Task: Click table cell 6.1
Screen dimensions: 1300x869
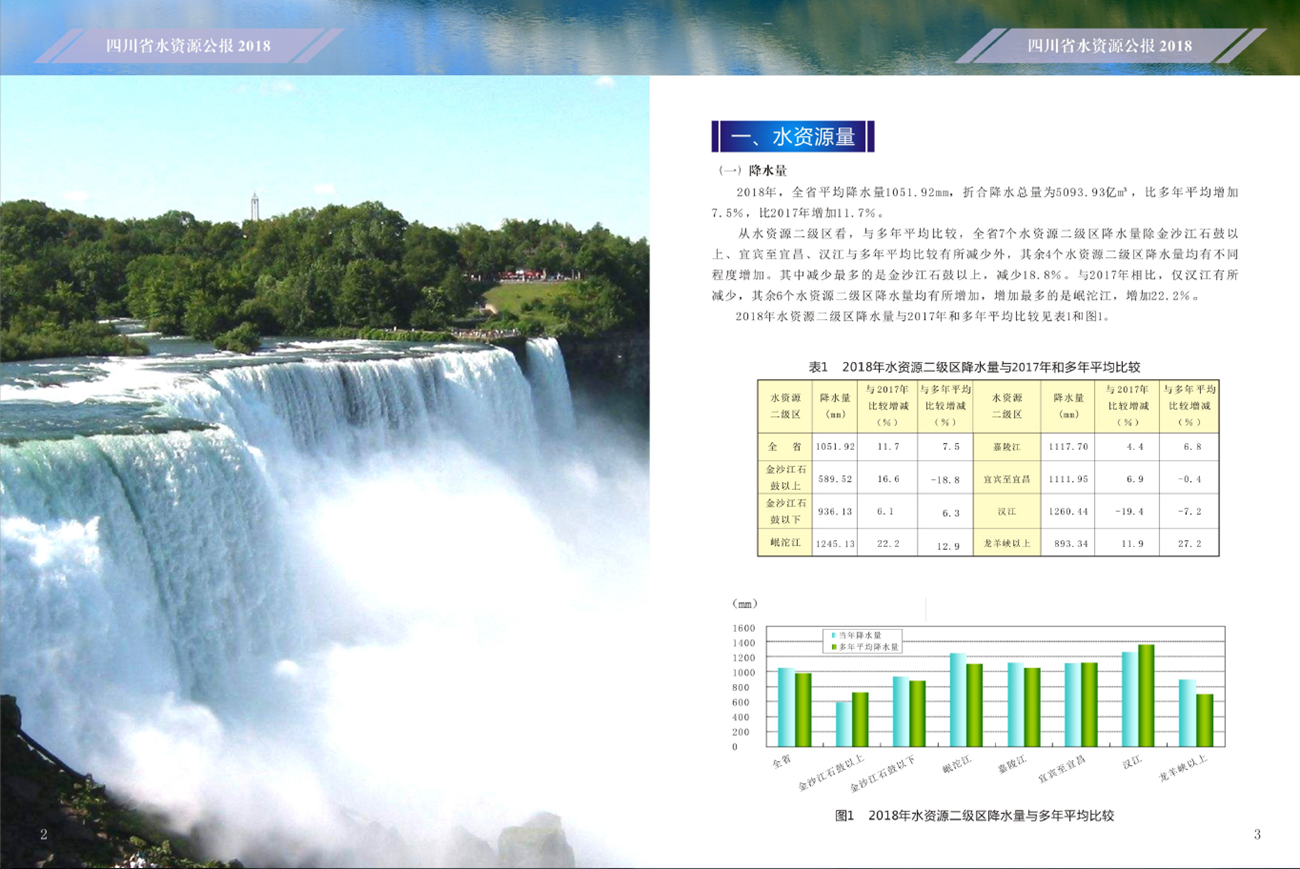Action: 890,511
